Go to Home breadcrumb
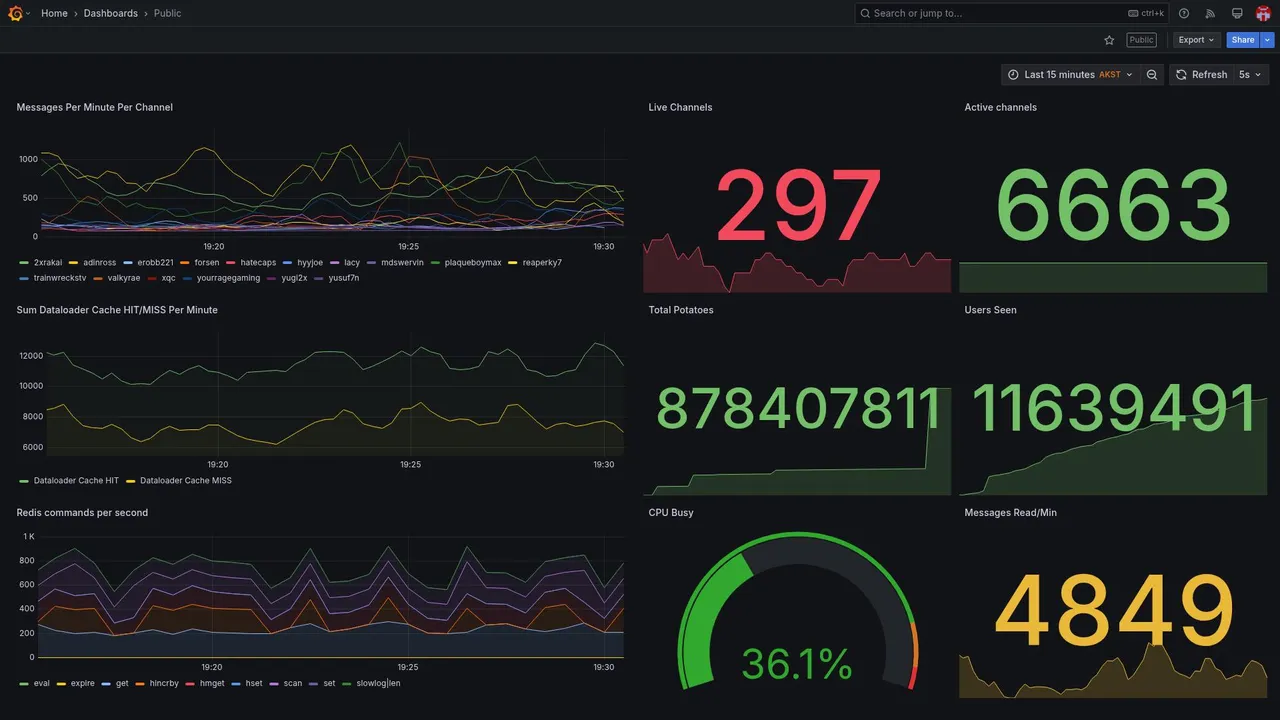The height and width of the screenshot is (720, 1280). (54, 13)
